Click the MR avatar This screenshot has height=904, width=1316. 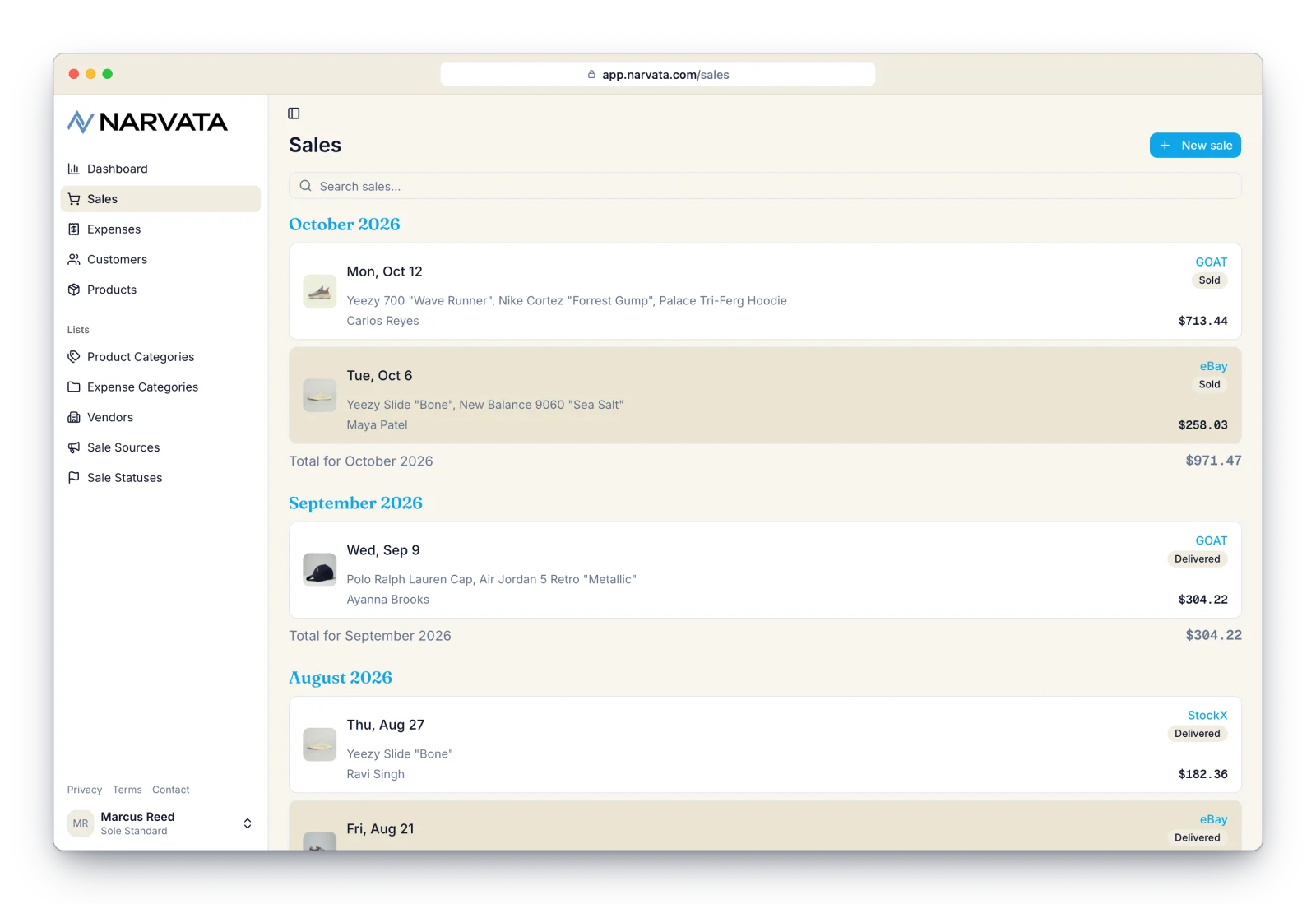point(81,823)
